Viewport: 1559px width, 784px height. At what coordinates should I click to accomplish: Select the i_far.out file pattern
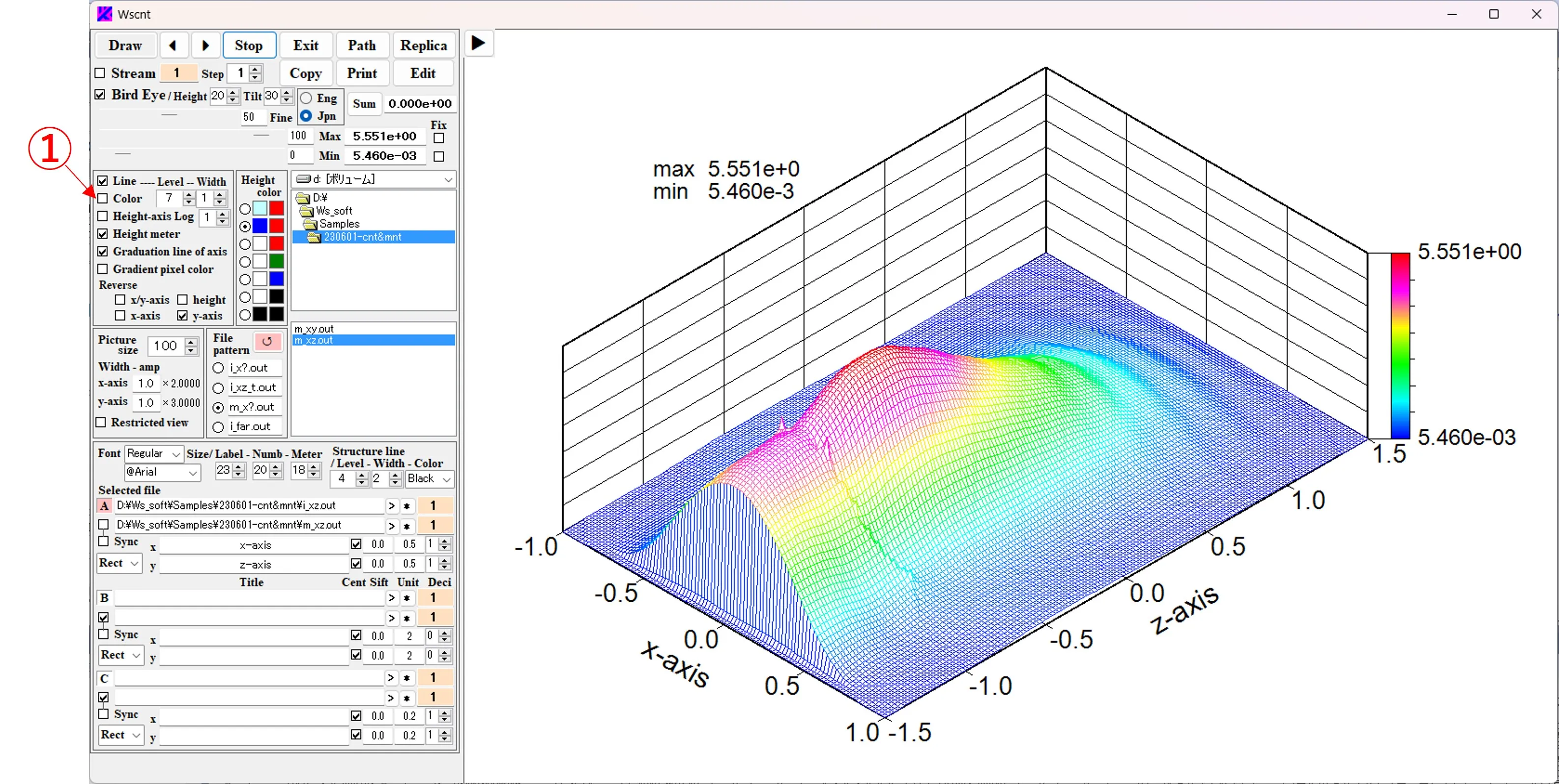(x=219, y=426)
